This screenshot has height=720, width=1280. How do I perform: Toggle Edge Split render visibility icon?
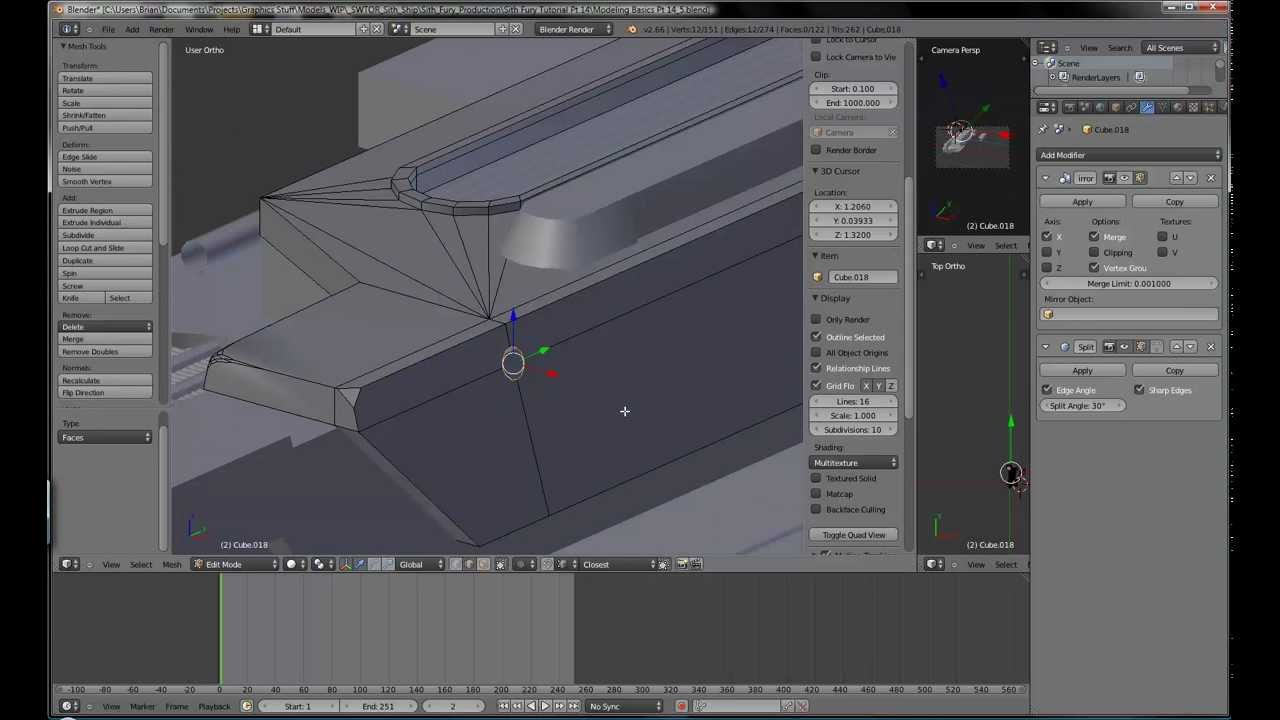coord(1109,347)
